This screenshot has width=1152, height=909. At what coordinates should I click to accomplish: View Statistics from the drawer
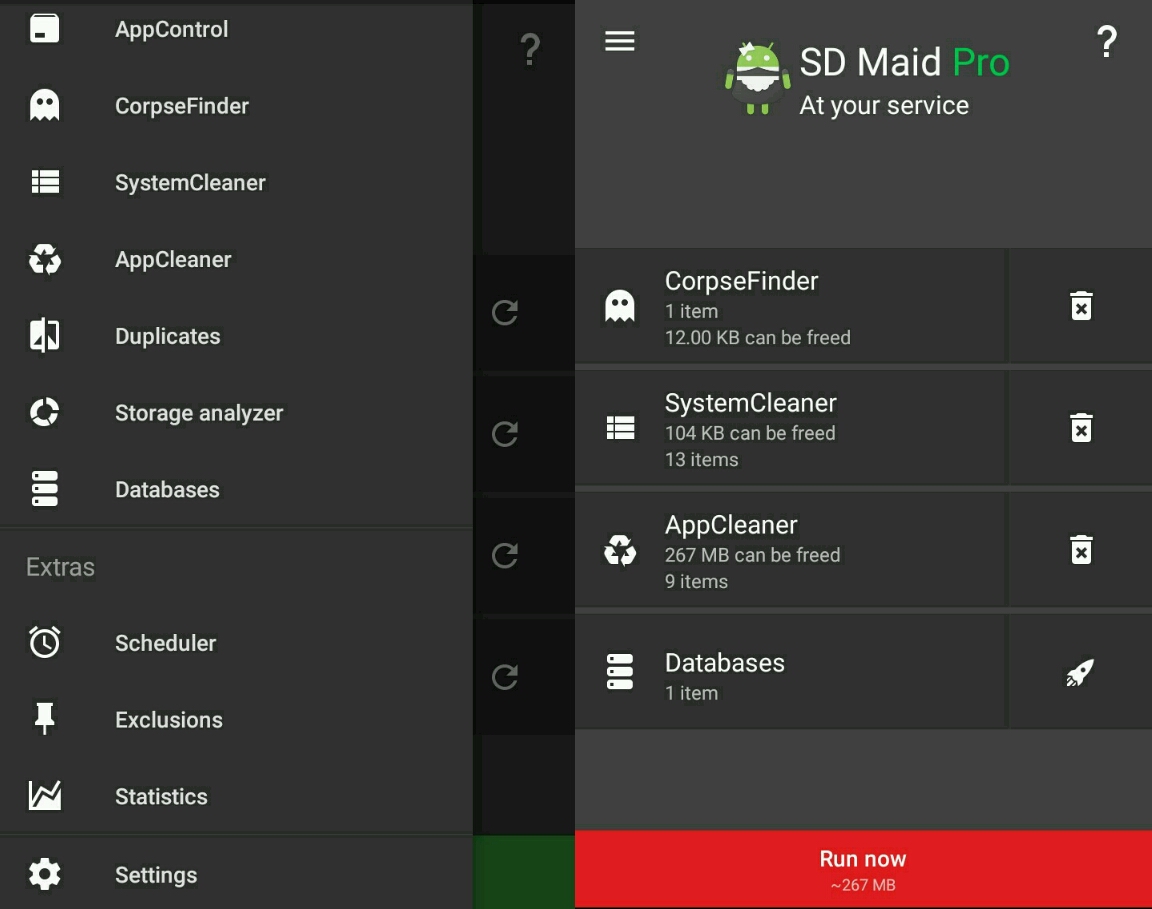(161, 797)
